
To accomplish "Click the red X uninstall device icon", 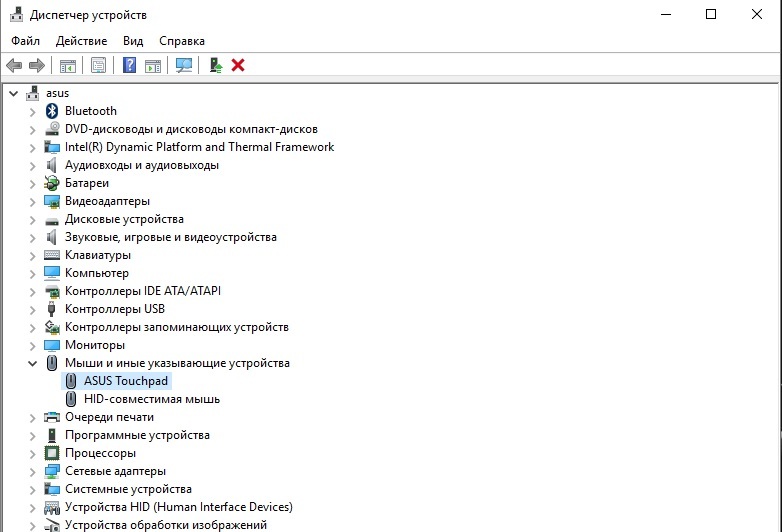I will click(x=238, y=65).
